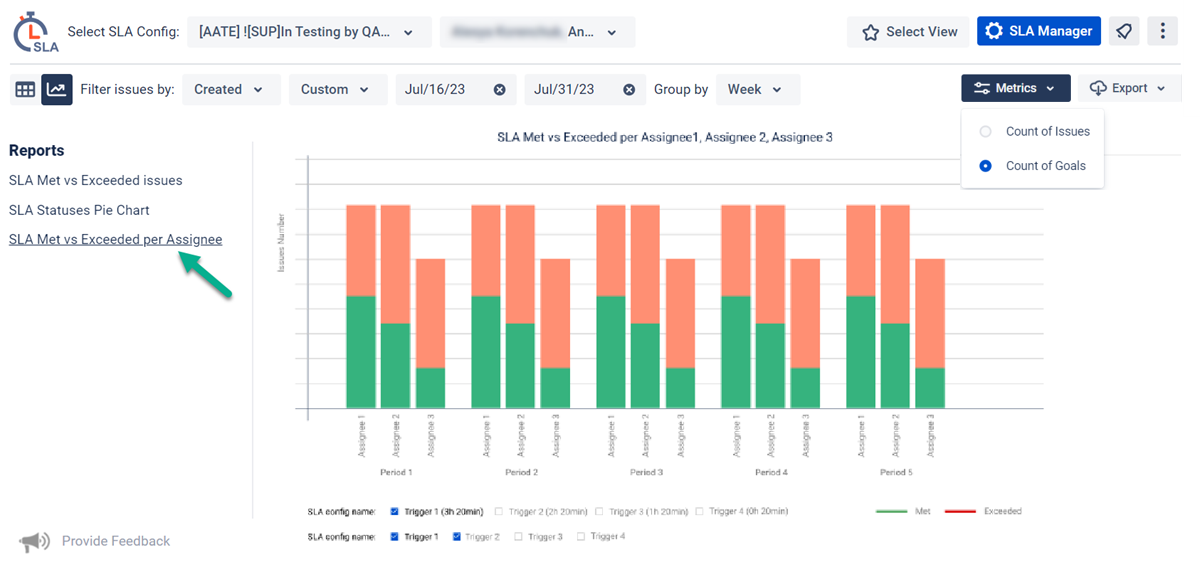Select the chart view icon
The width and height of the screenshot is (1200, 562).
coord(56,90)
